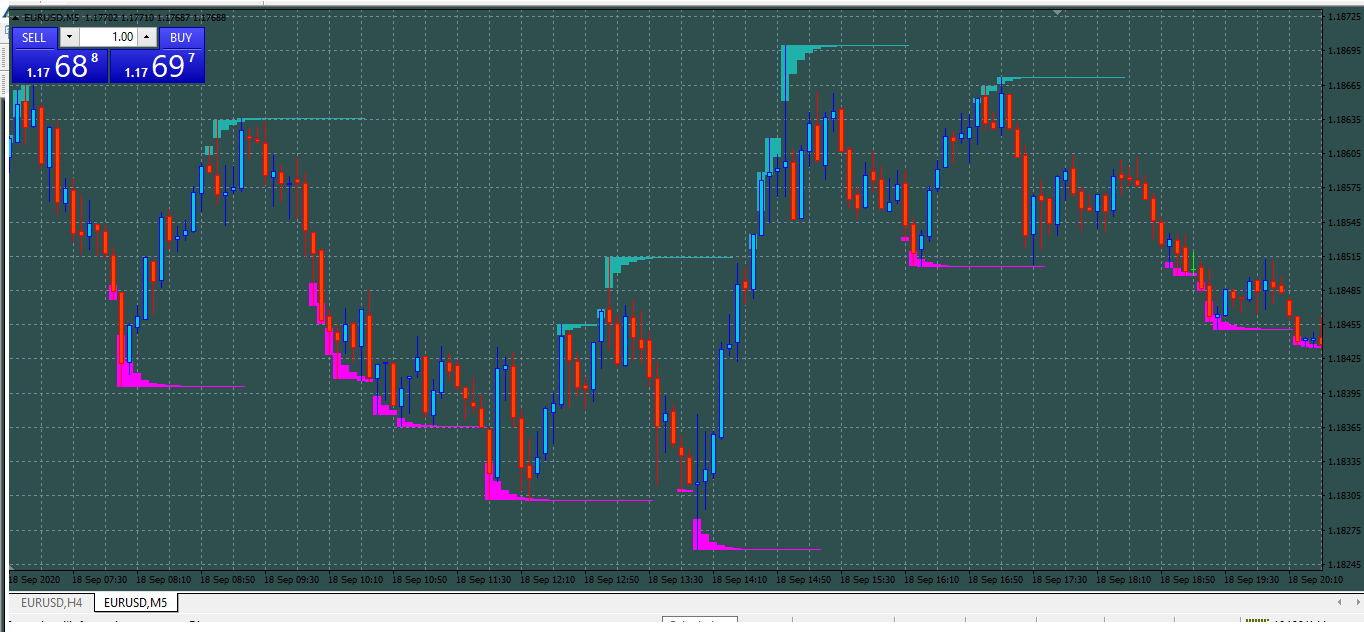Click the scroll-right arrow below the chart

click(x=1358, y=602)
